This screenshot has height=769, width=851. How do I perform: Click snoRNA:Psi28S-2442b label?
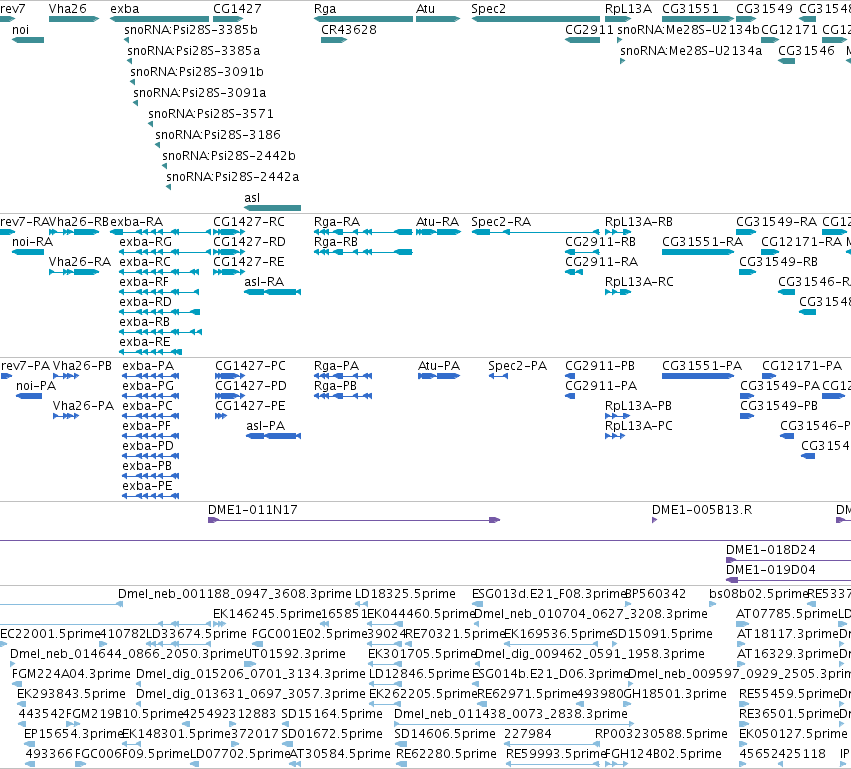pyautogui.click(x=229, y=156)
